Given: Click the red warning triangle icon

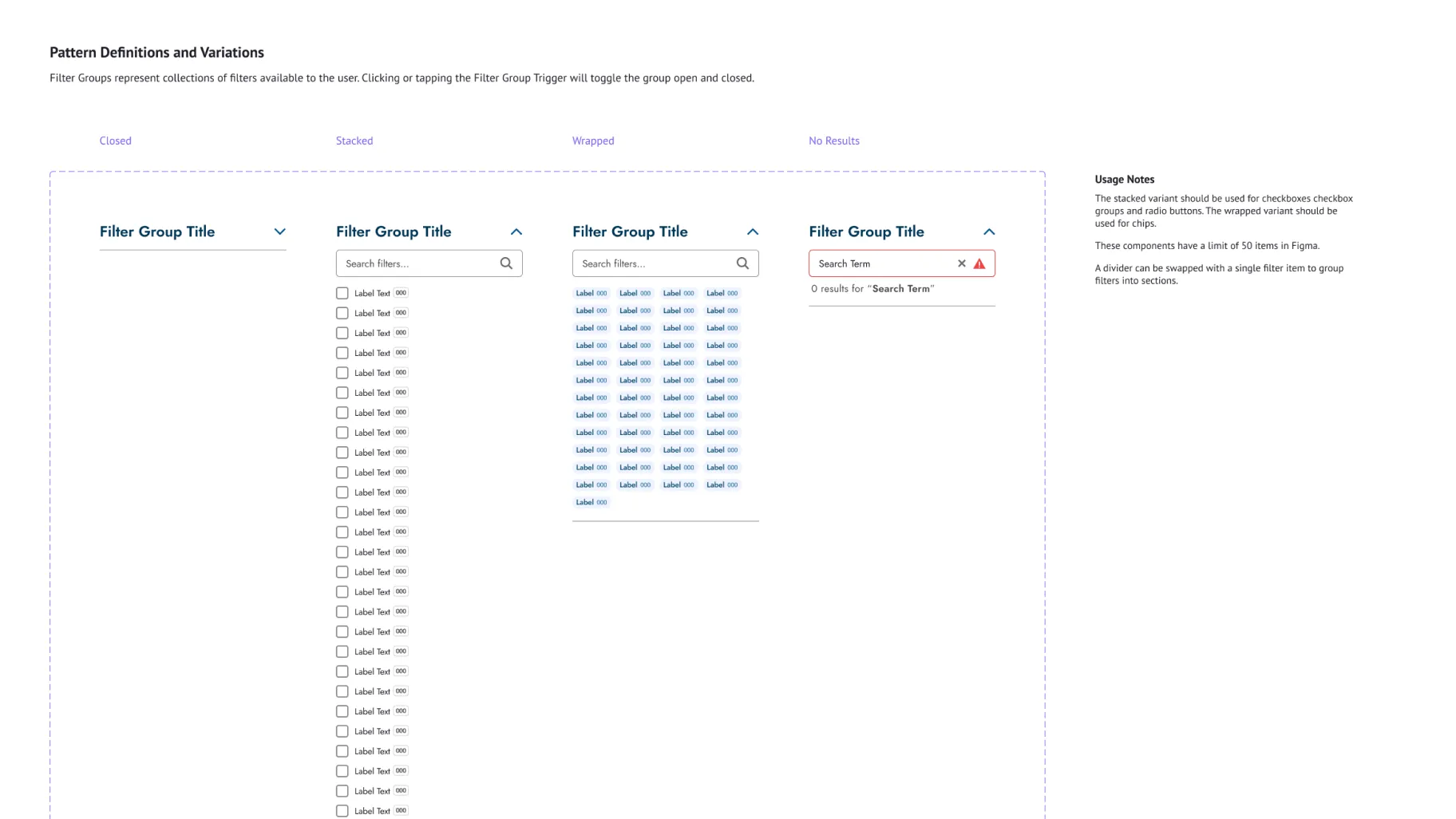Looking at the screenshot, I should click(979, 263).
